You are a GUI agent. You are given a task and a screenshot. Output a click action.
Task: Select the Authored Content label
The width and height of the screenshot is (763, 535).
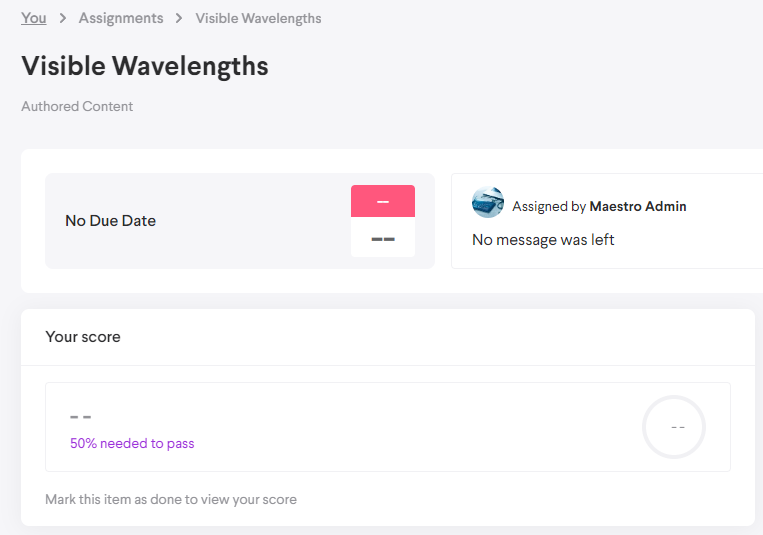pos(77,106)
